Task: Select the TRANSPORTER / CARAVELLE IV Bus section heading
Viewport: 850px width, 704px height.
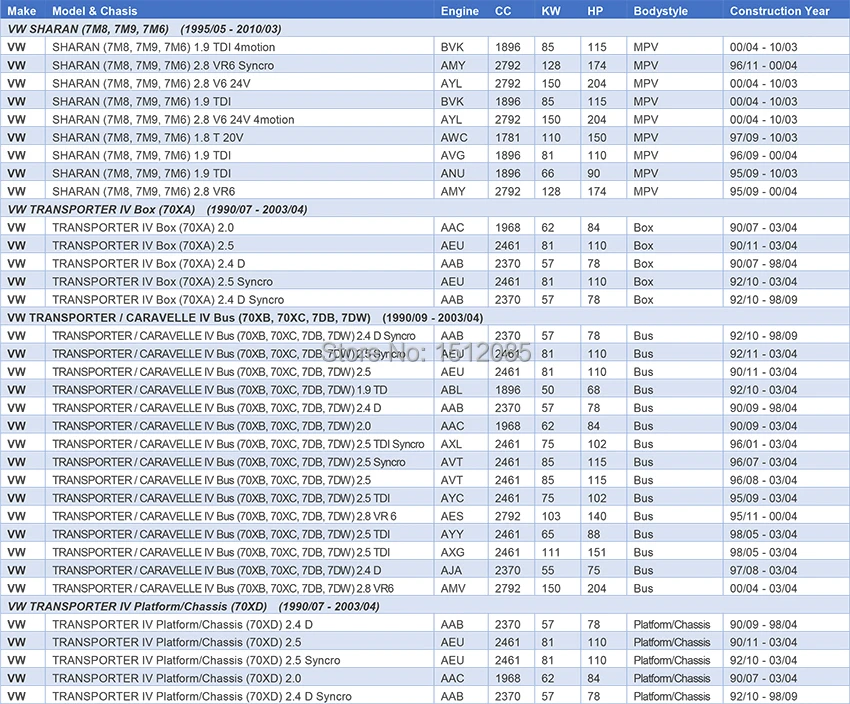Action: coord(245,318)
